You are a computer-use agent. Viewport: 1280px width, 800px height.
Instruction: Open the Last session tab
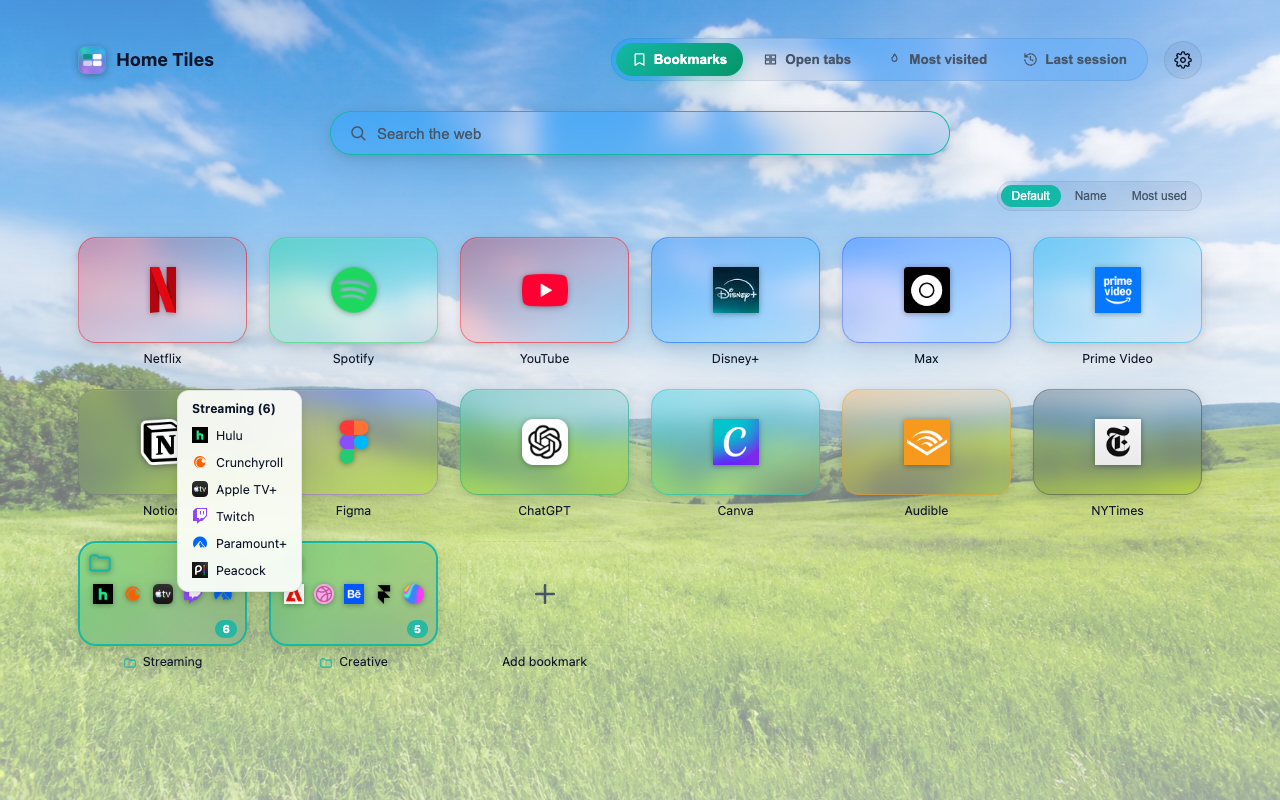1075,60
